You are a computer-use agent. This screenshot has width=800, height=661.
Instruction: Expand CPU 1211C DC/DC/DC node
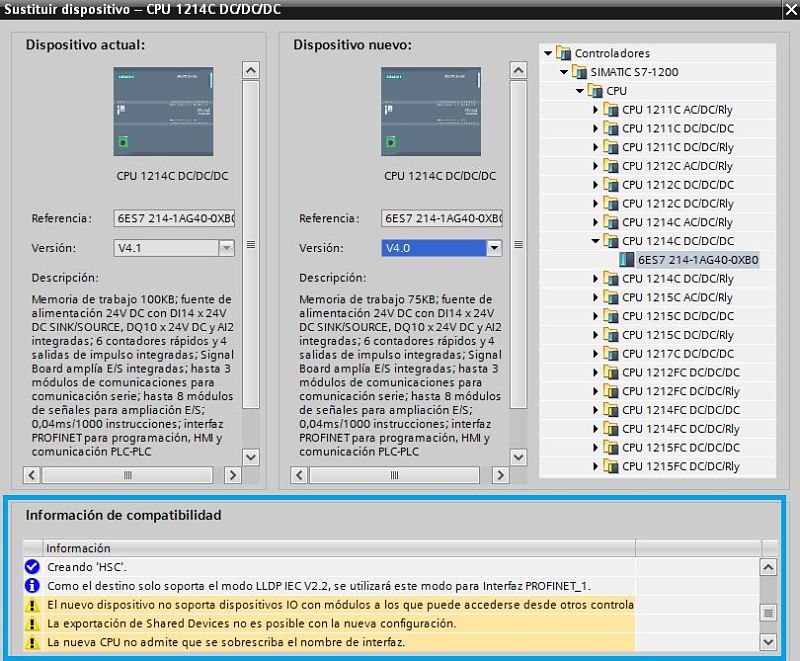[x=595, y=129]
